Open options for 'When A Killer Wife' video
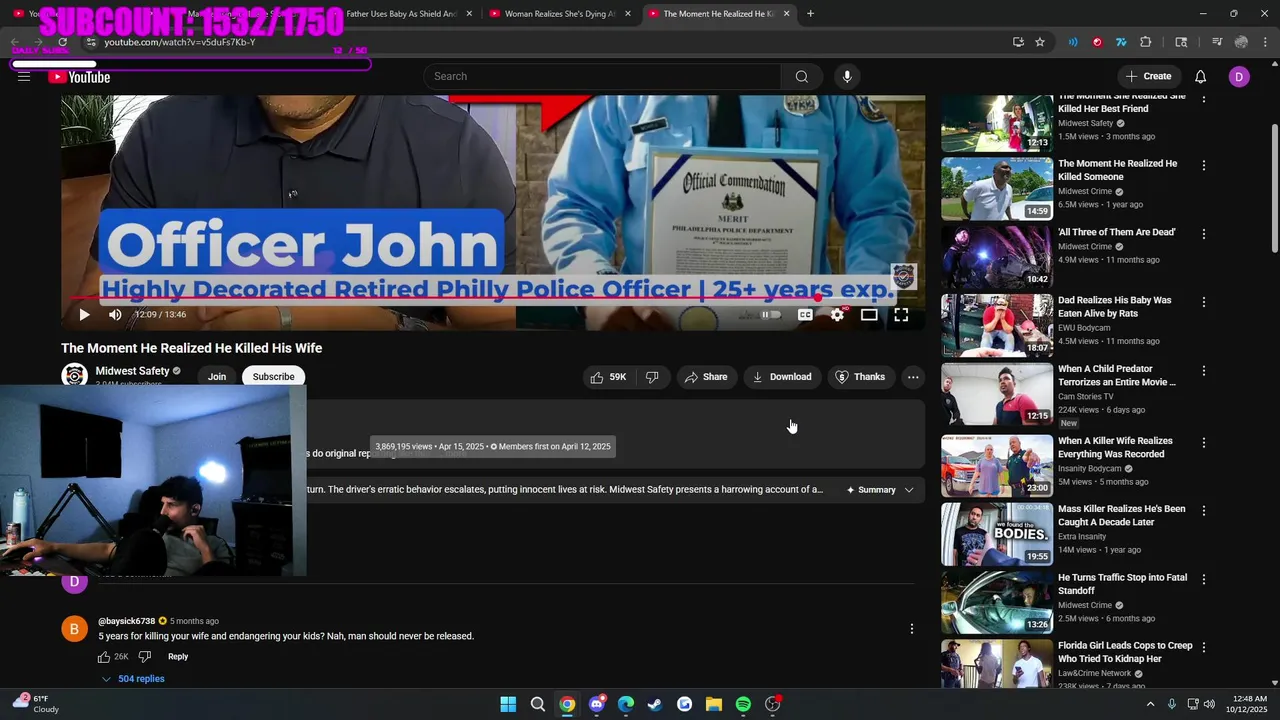The width and height of the screenshot is (1280, 720). (1203, 443)
